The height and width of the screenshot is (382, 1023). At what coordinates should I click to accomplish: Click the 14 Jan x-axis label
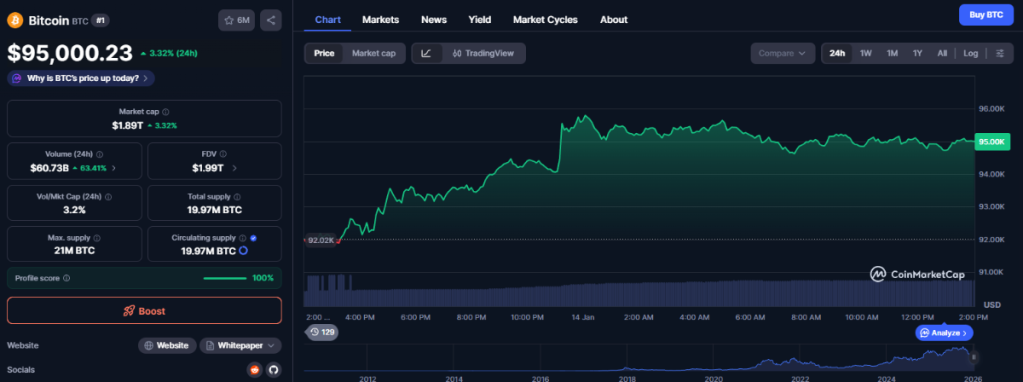pyautogui.click(x=583, y=317)
